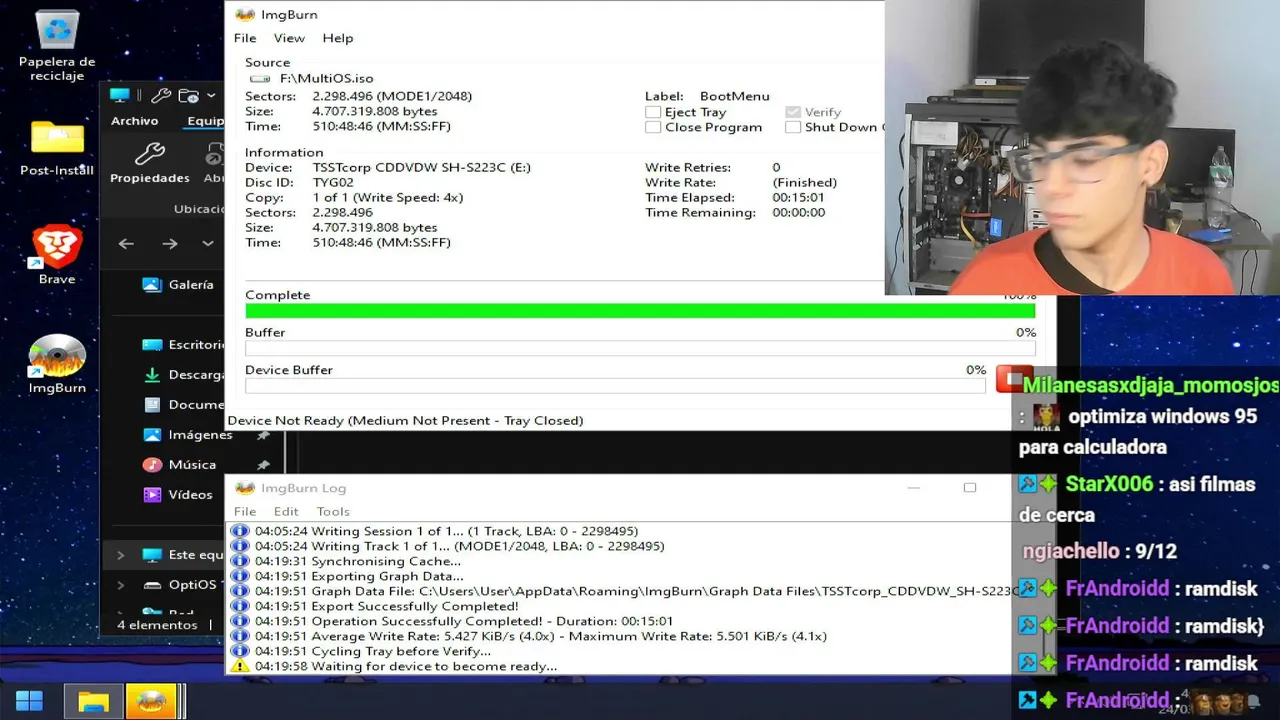Click the Imágenes icon in Explorer sidebar
The width and height of the screenshot is (1280, 720).
(x=152, y=434)
